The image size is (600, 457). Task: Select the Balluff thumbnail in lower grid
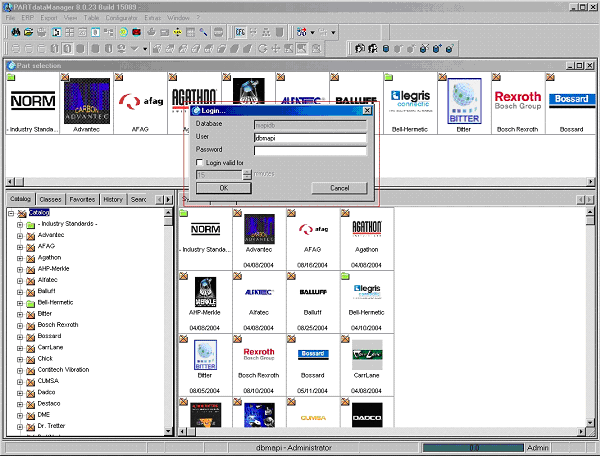(313, 302)
